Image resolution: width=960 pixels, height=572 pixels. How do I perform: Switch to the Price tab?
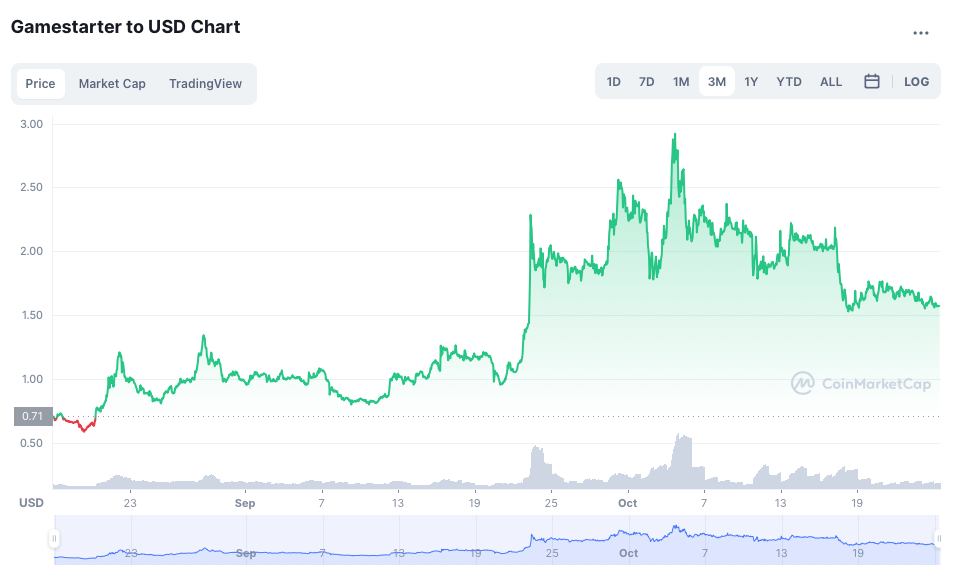[40, 84]
